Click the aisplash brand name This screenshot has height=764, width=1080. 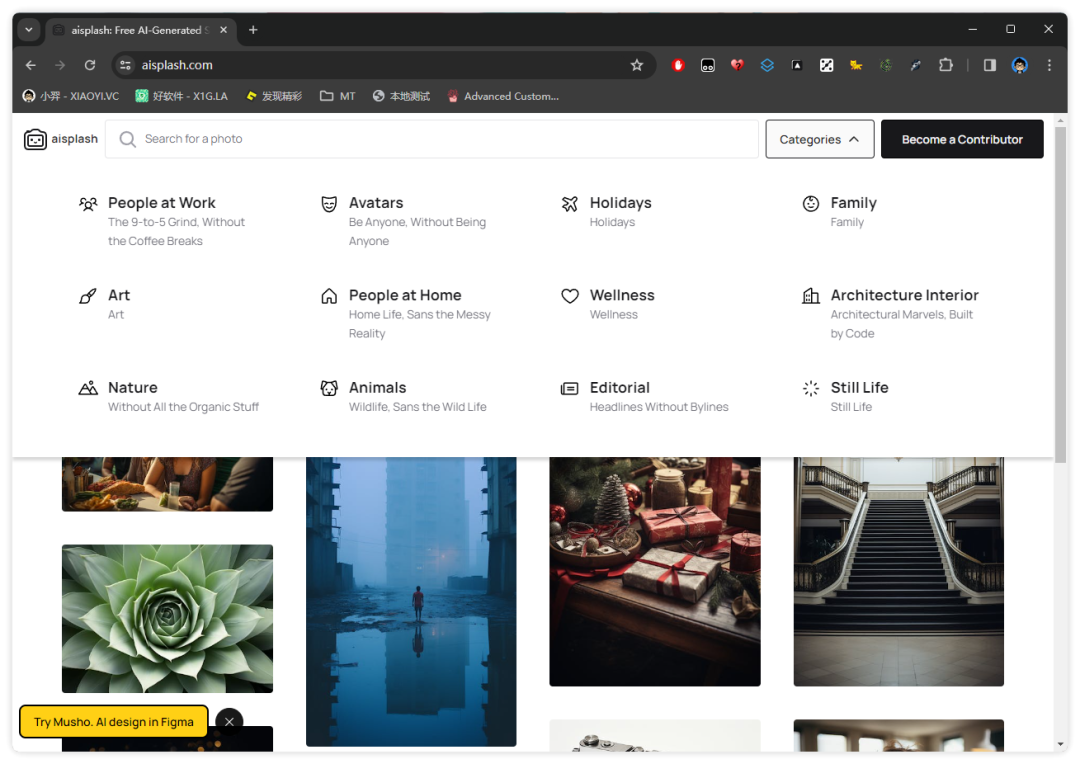[74, 139]
